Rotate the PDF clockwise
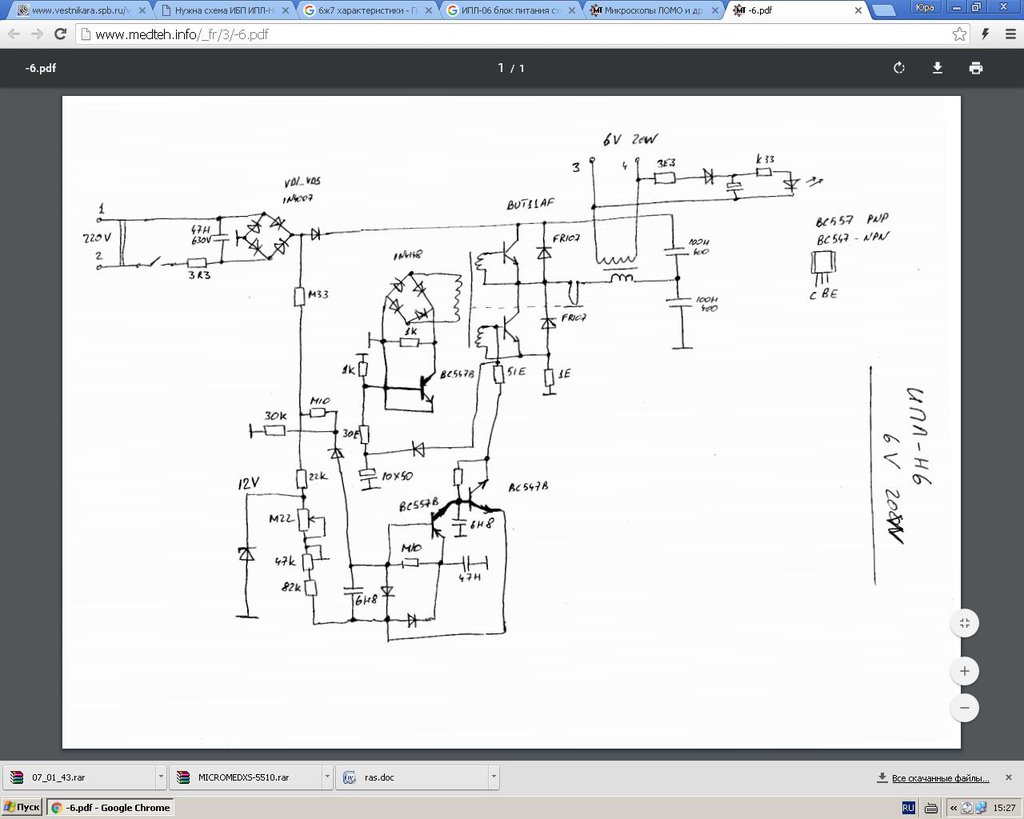This screenshot has height=819, width=1024. click(x=899, y=68)
